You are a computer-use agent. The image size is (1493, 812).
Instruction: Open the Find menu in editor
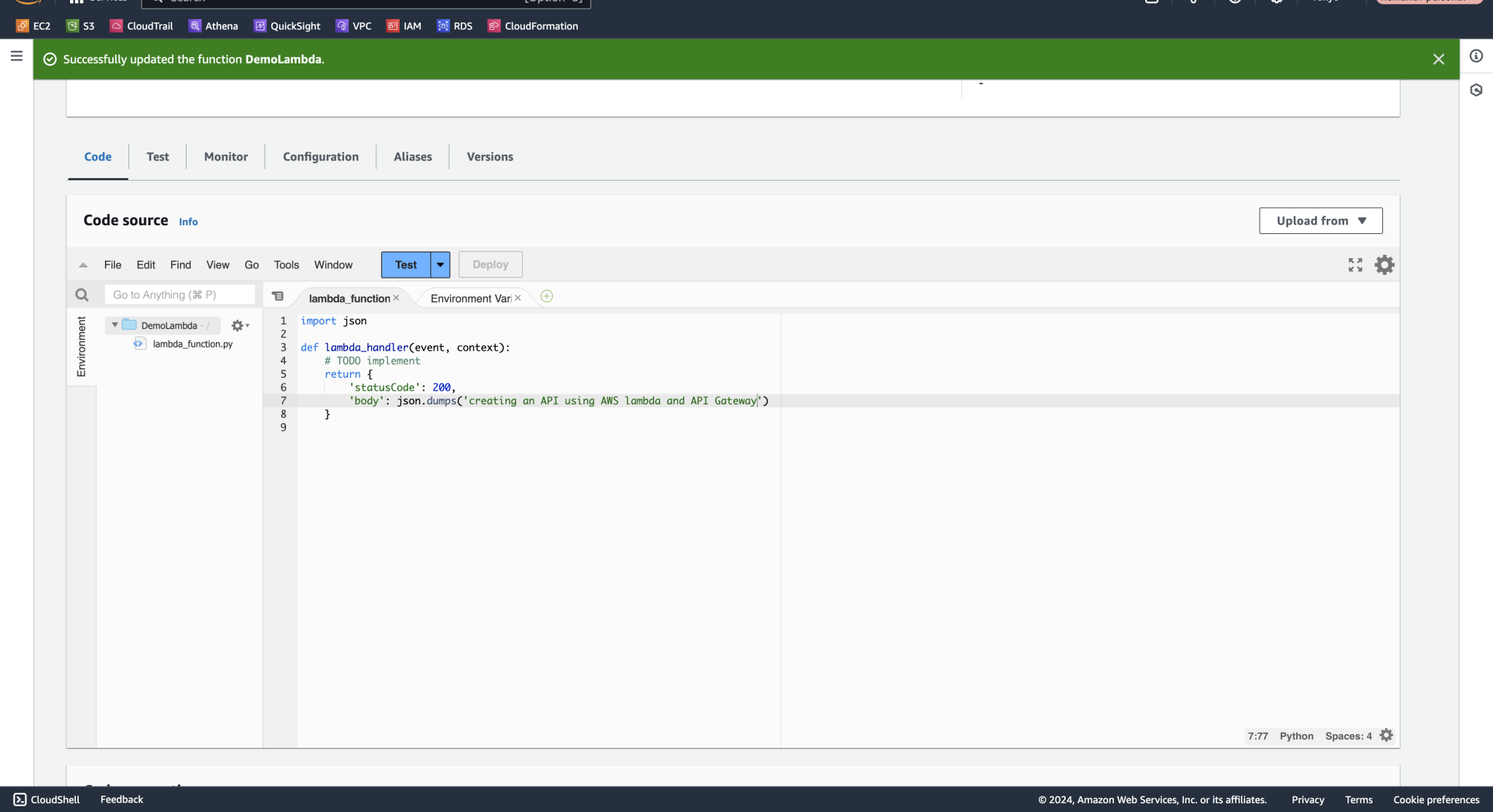[180, 265]
